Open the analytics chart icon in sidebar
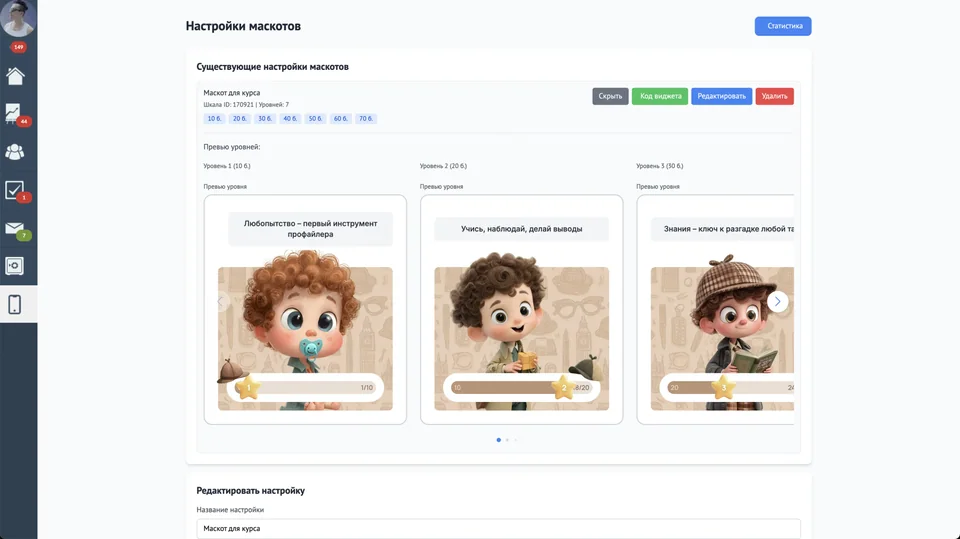 point(13,113)
